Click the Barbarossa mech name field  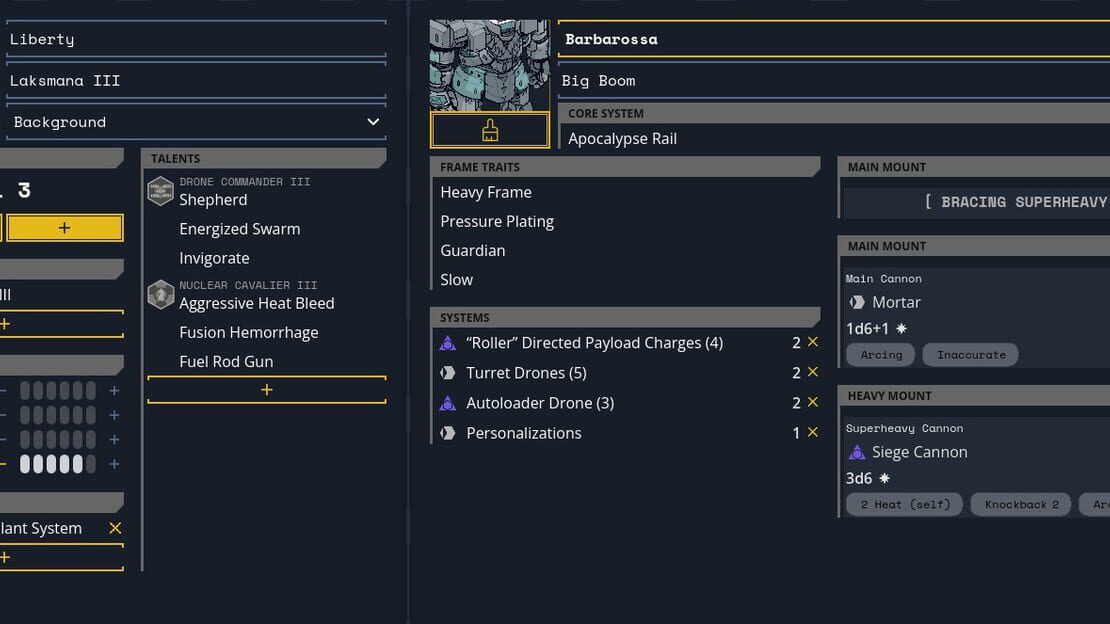click(x=834, y=39)
